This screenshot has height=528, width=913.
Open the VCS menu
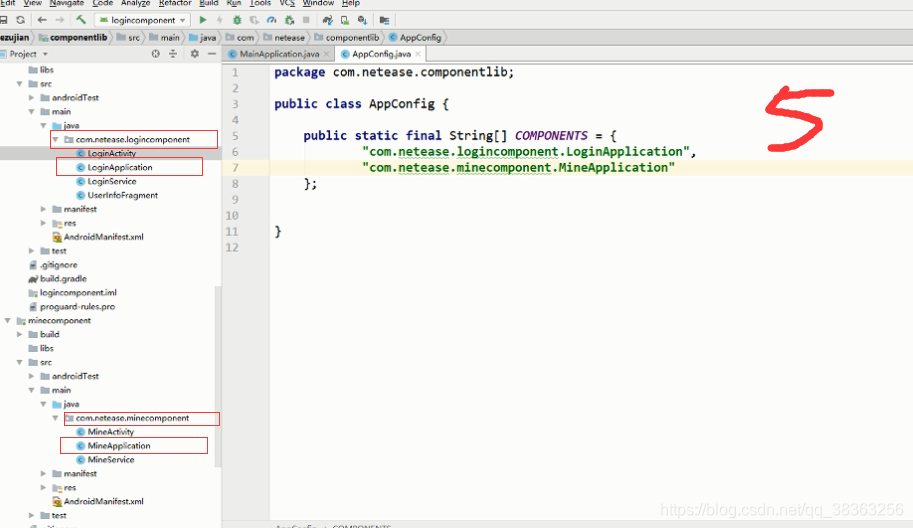coord(286,3)
